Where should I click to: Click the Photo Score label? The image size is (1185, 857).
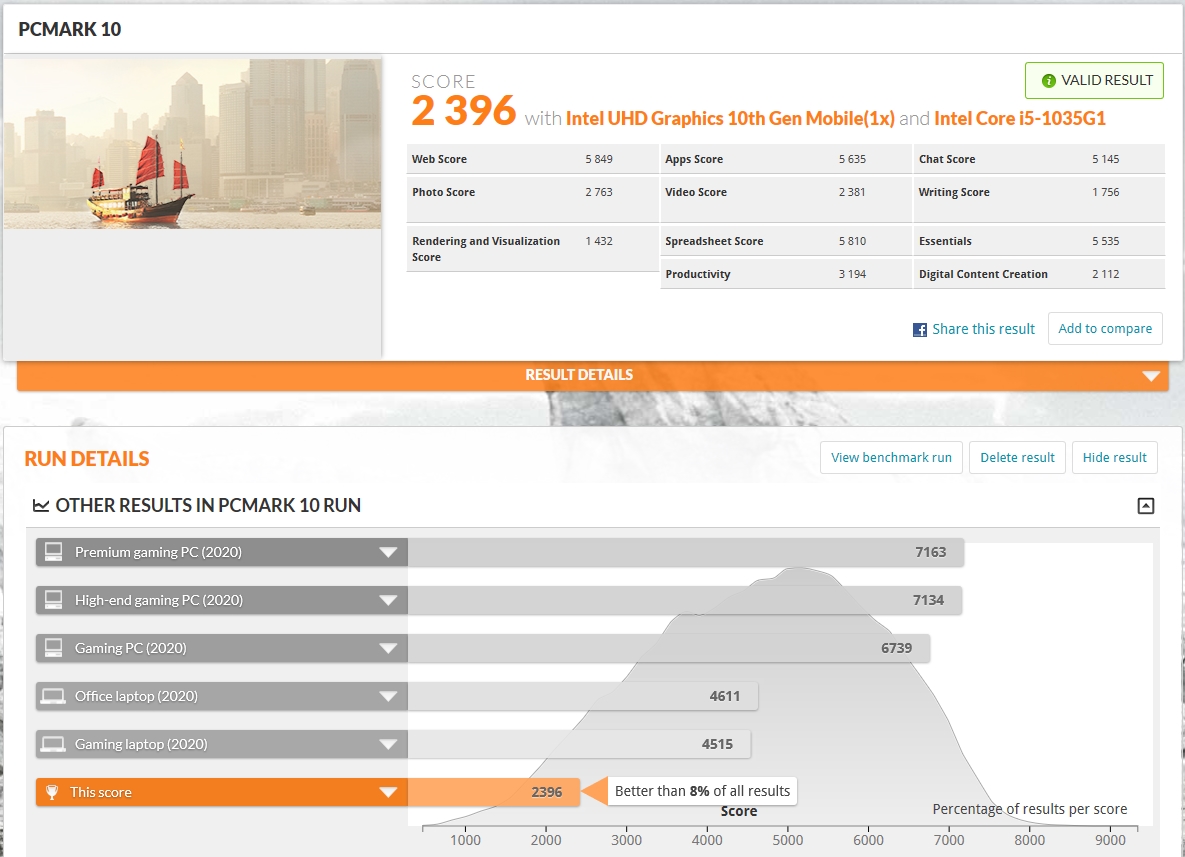point(444,192)
